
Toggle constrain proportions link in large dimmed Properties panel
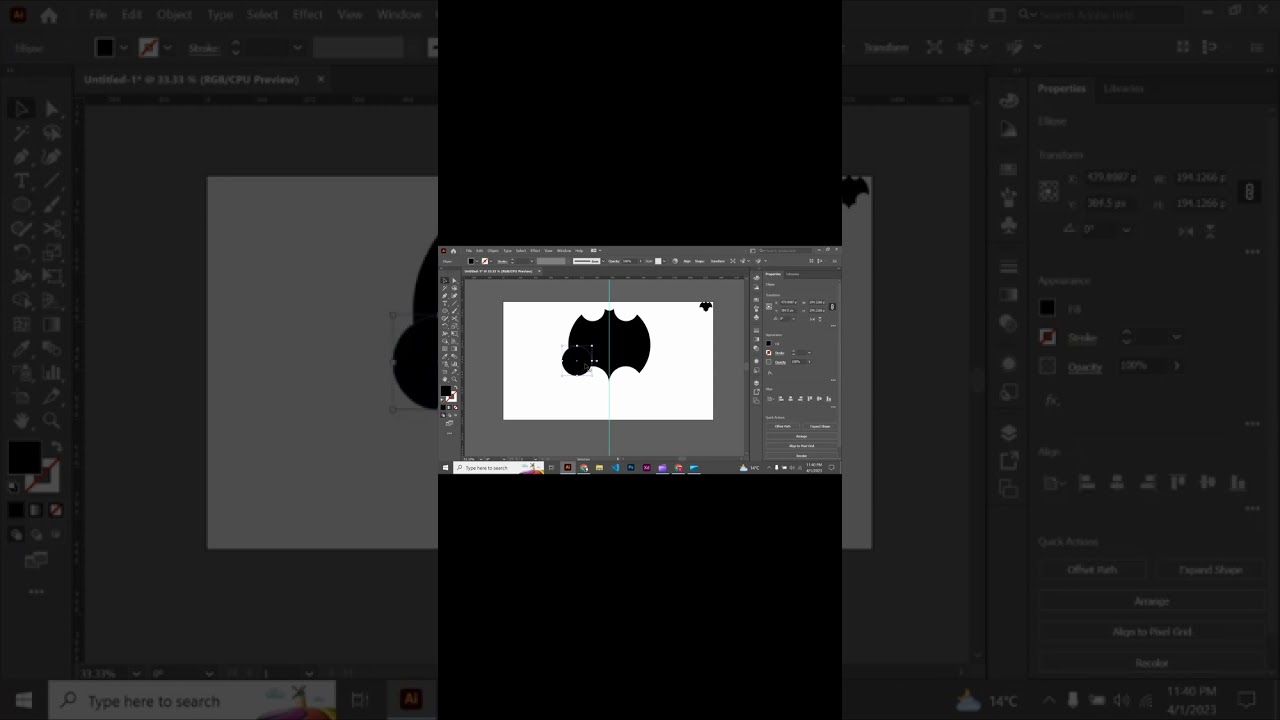[1249, 191]
